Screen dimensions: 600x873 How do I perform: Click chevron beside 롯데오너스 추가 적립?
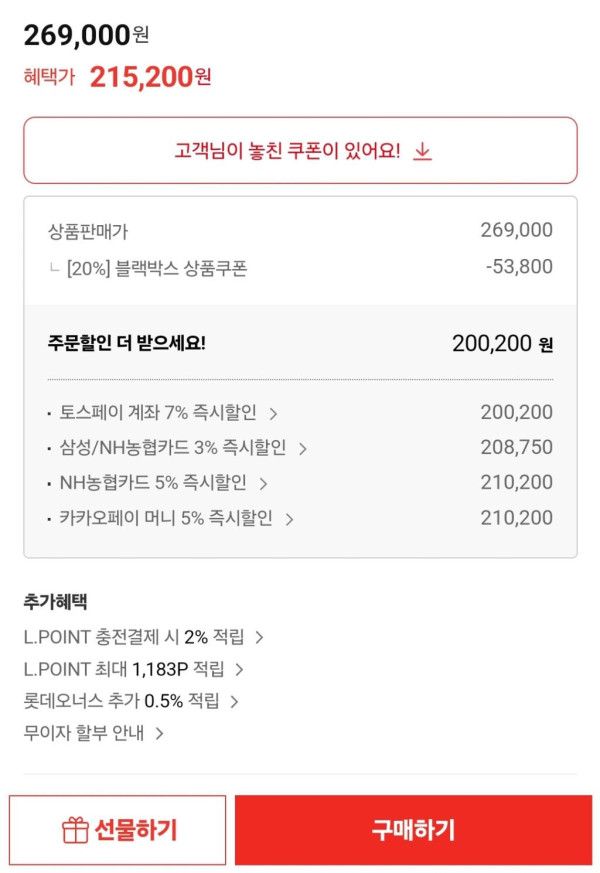[x=234, y=702]
